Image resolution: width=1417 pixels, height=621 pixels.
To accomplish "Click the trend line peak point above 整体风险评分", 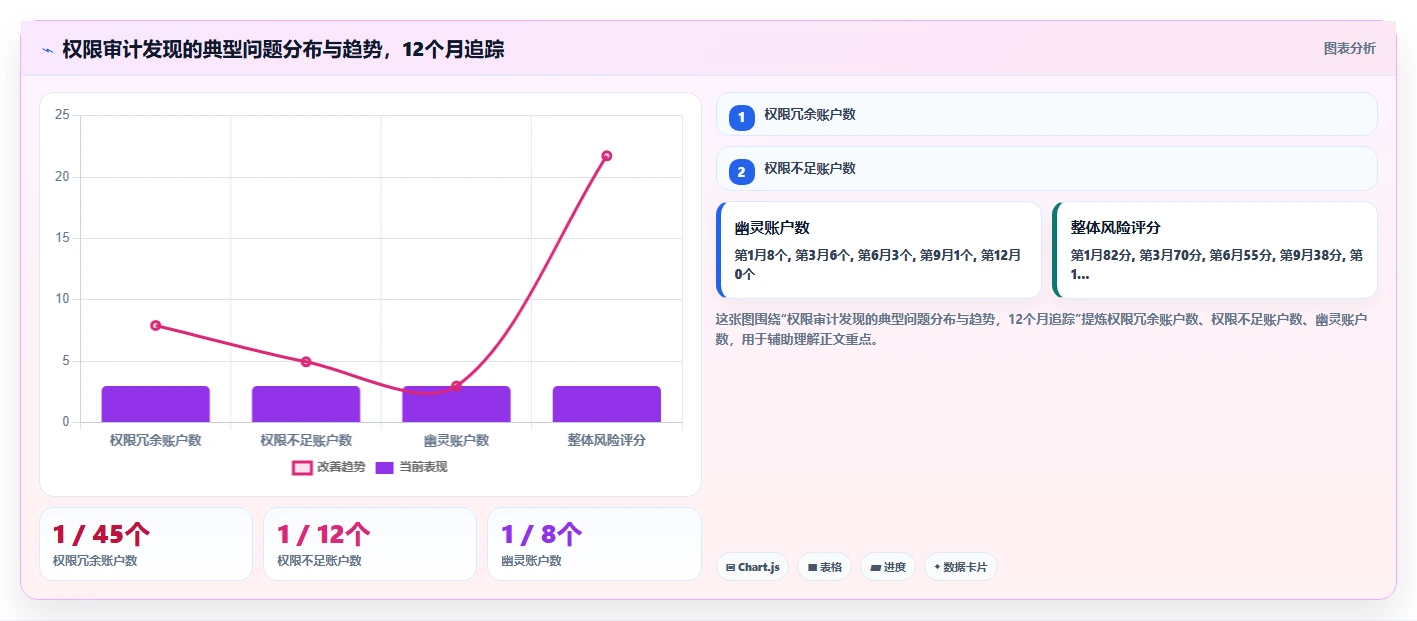I will point(607,156).
